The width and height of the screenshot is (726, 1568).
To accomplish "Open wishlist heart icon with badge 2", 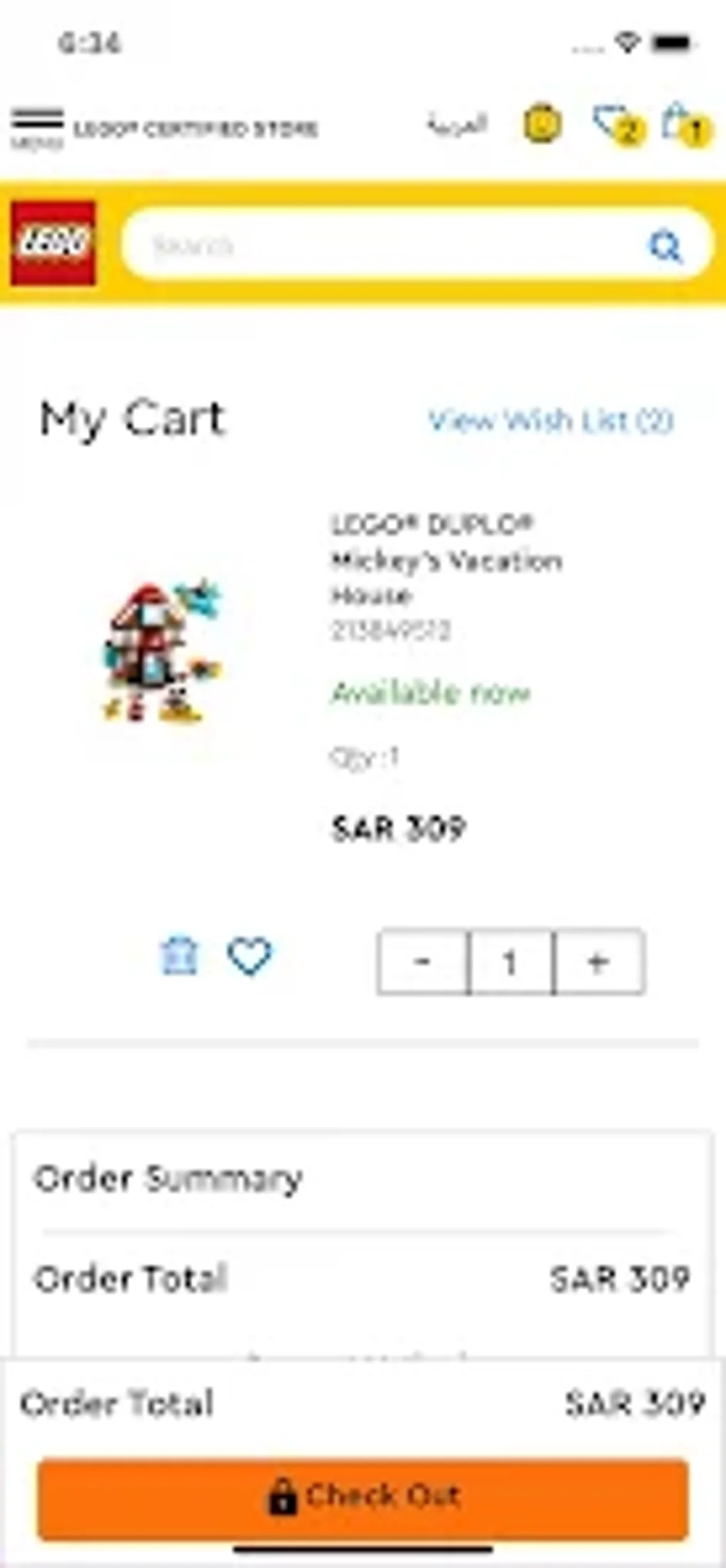I will (618, 125).
